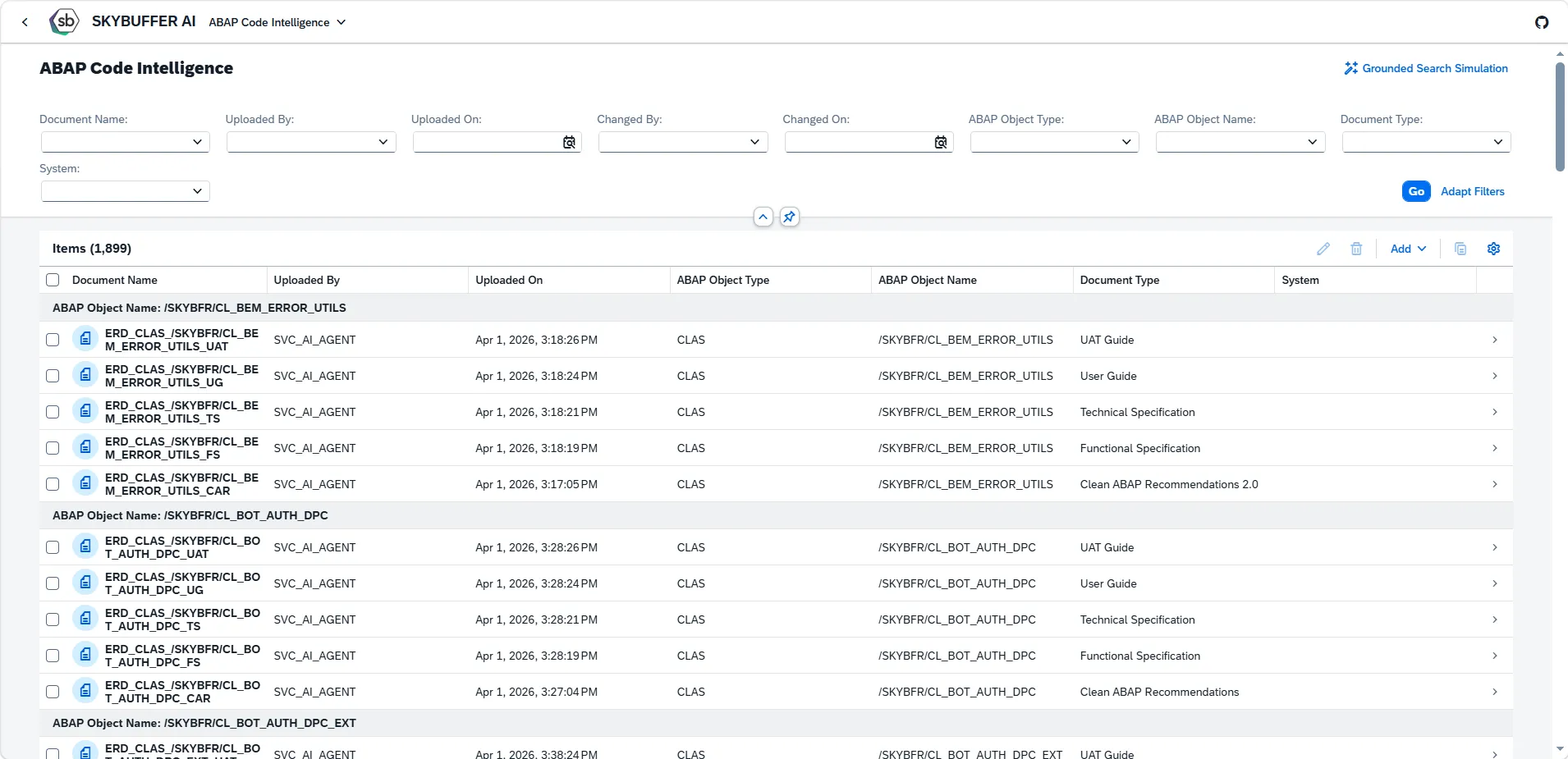Select checkbox for ERD_CLAS_/SKYBFR/CL_BEM_ERROR_UTILS_FS row
1568x759 pixels.
click(x=53, y=448)
